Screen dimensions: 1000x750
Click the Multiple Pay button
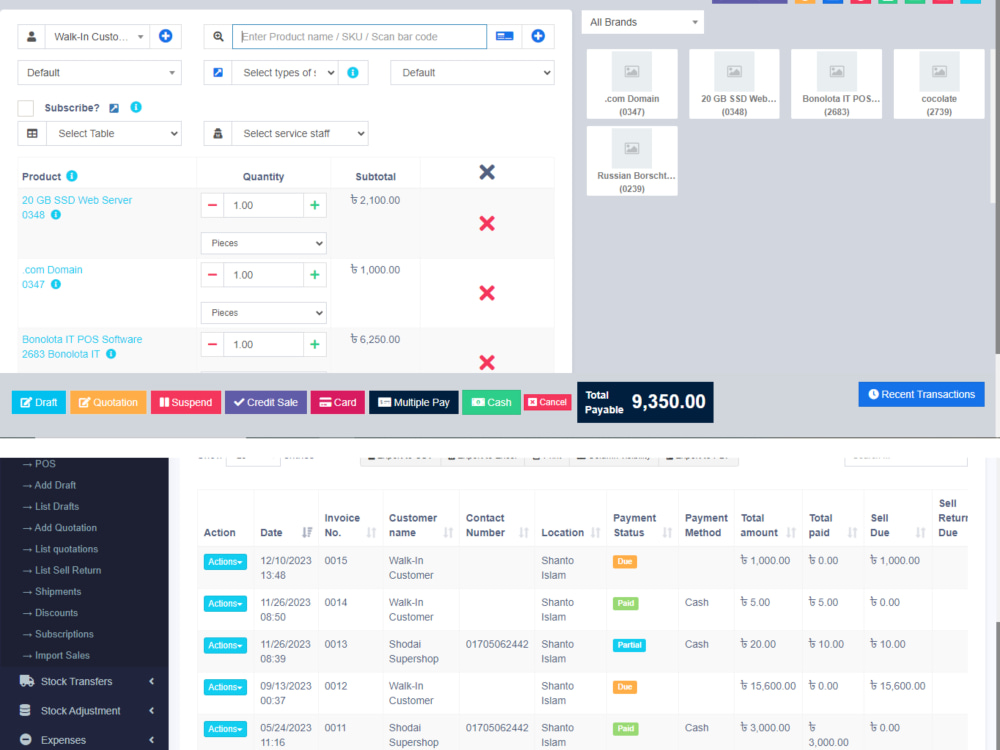pos(414,402)
